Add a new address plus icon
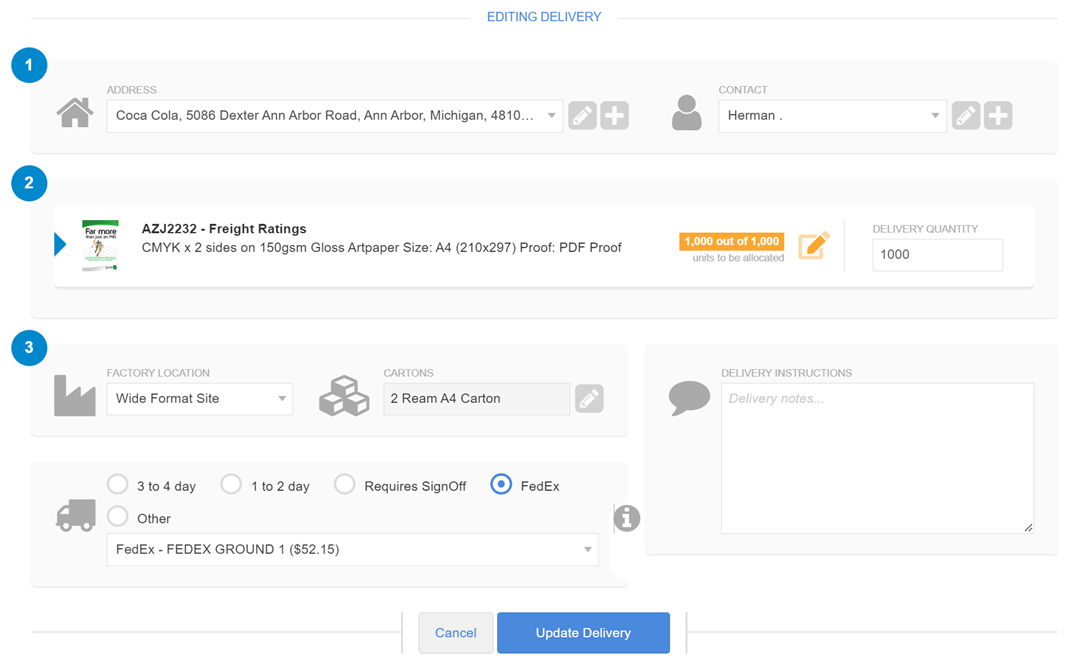Screen dimensions: 1078x666 [615, 115]
